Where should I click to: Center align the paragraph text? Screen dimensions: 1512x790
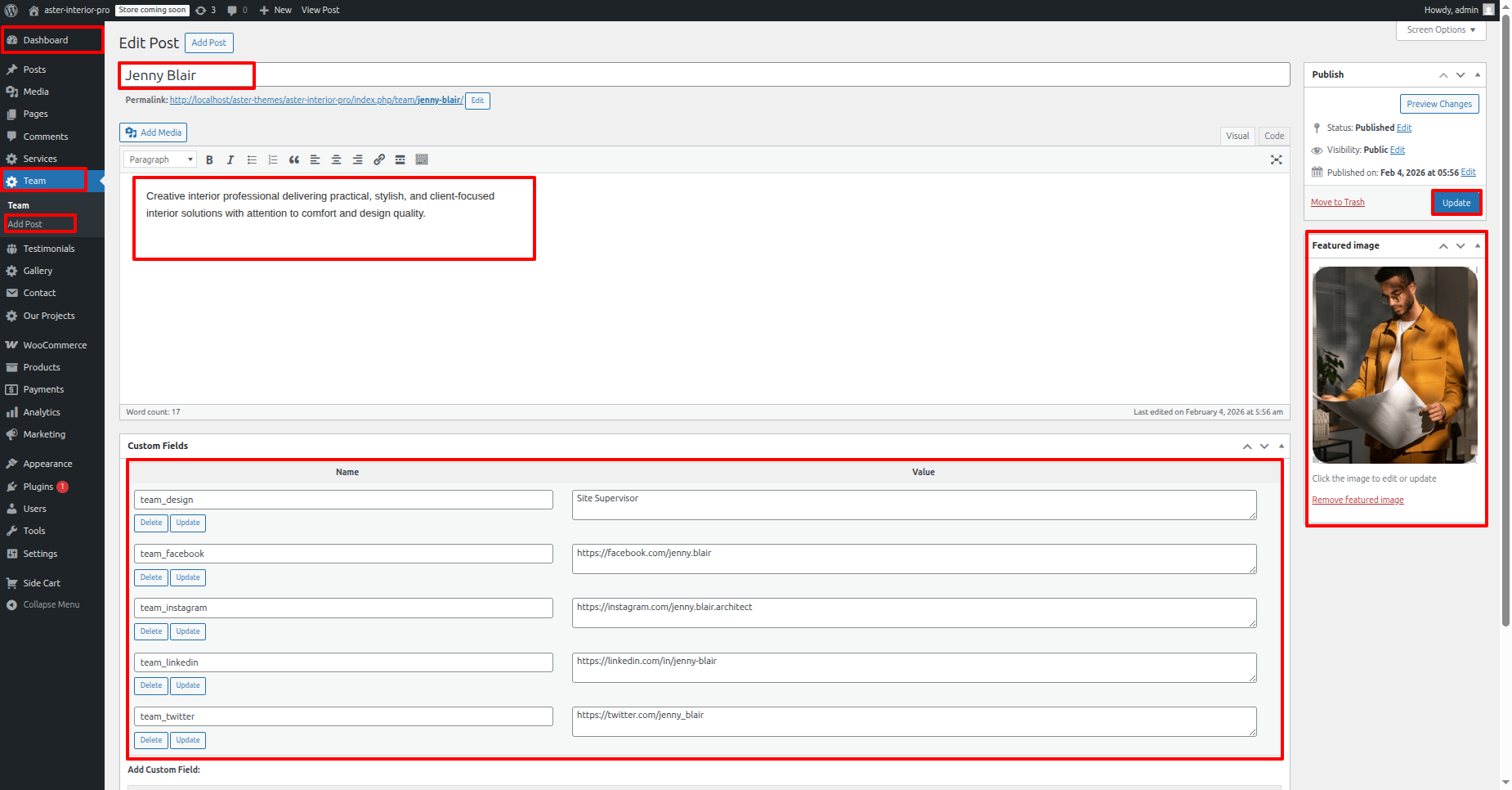336,160
